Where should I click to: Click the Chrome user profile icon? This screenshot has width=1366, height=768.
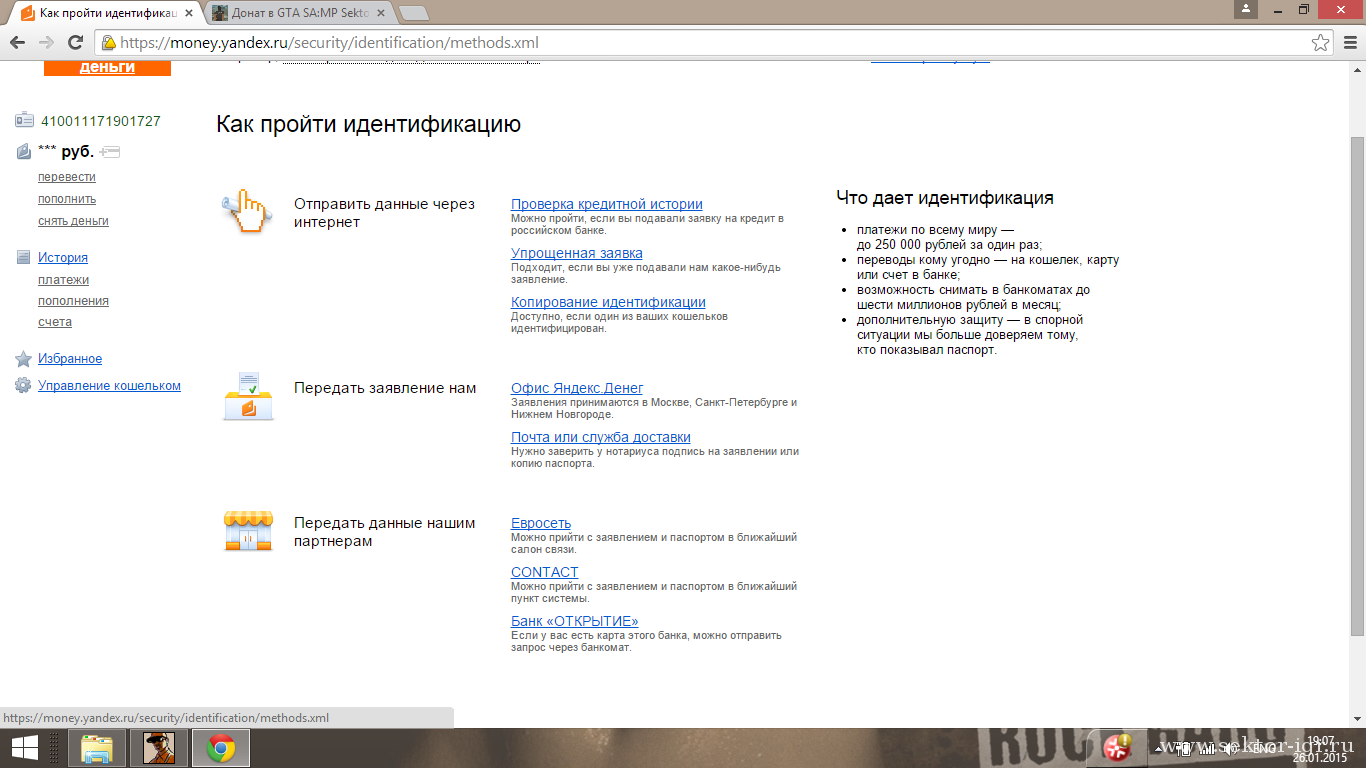(1245, 9)
